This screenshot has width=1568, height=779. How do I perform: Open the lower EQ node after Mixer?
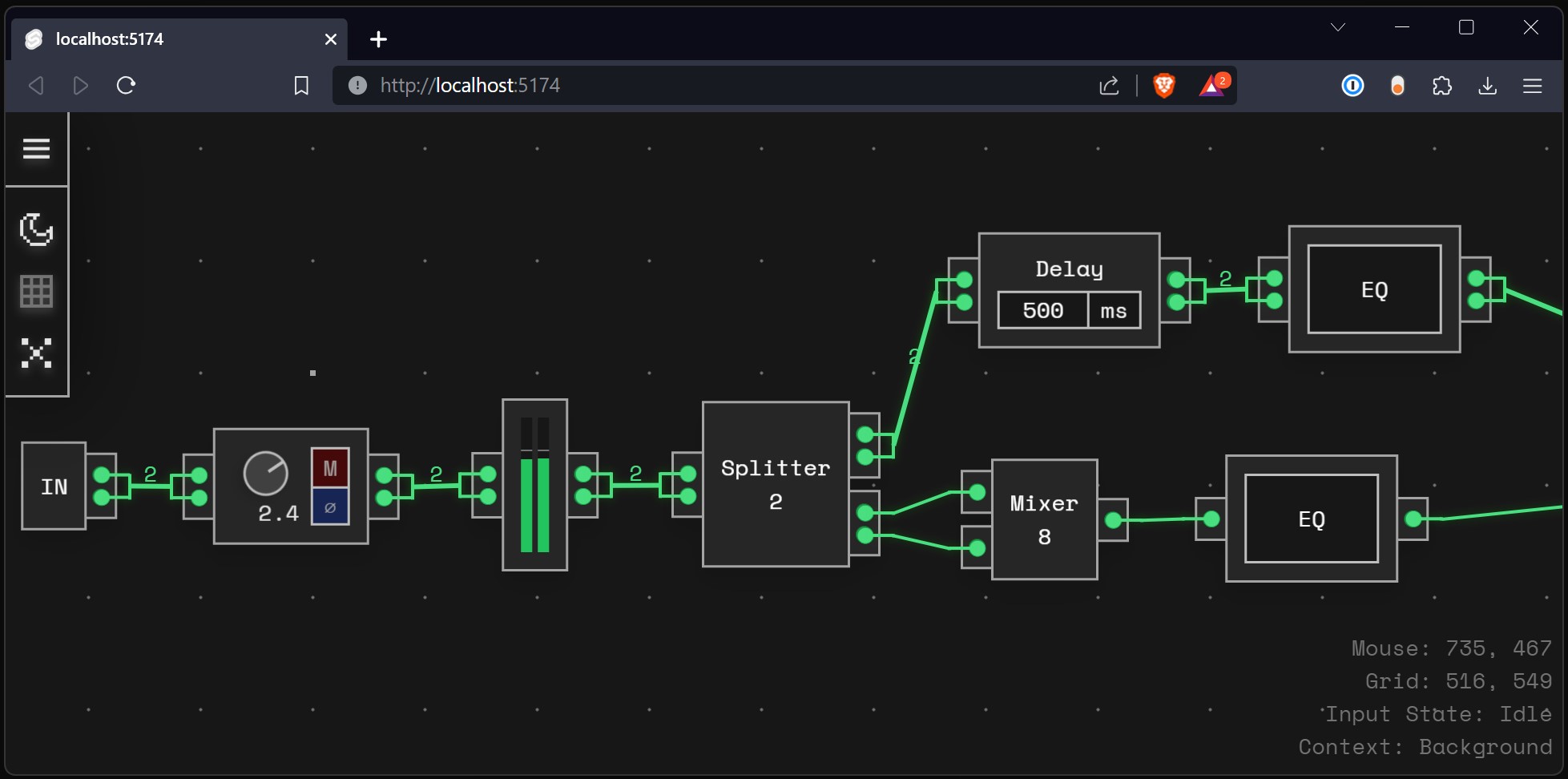click(x=1311, y=519)
